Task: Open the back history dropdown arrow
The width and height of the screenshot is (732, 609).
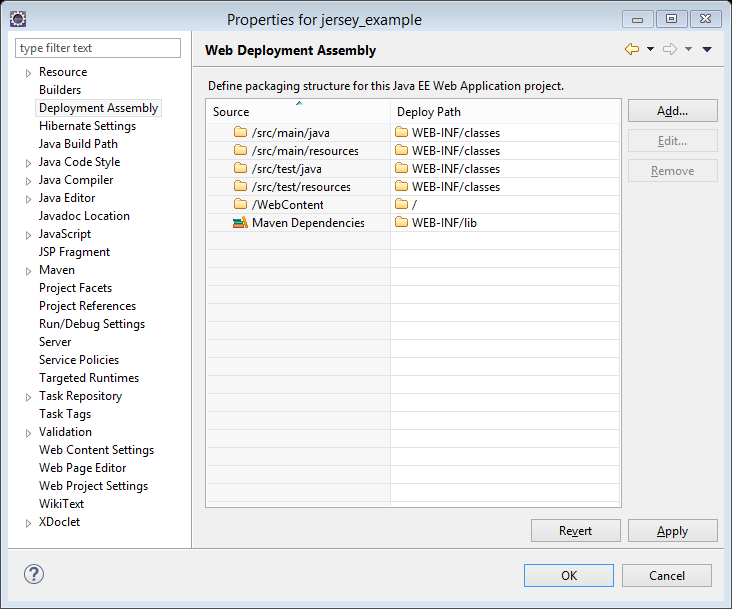Action: pyautogui.click(x=650, y=49)
